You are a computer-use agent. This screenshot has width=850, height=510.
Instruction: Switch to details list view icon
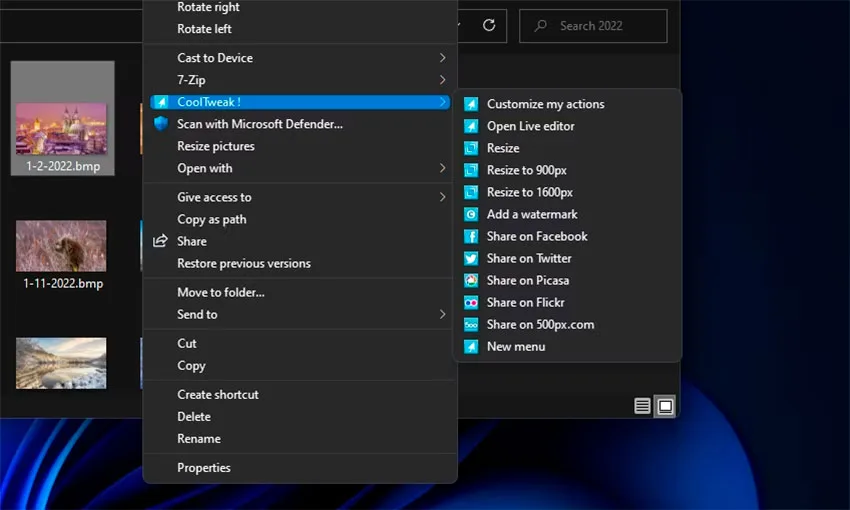pyautogui.click(x=642, y=405)
